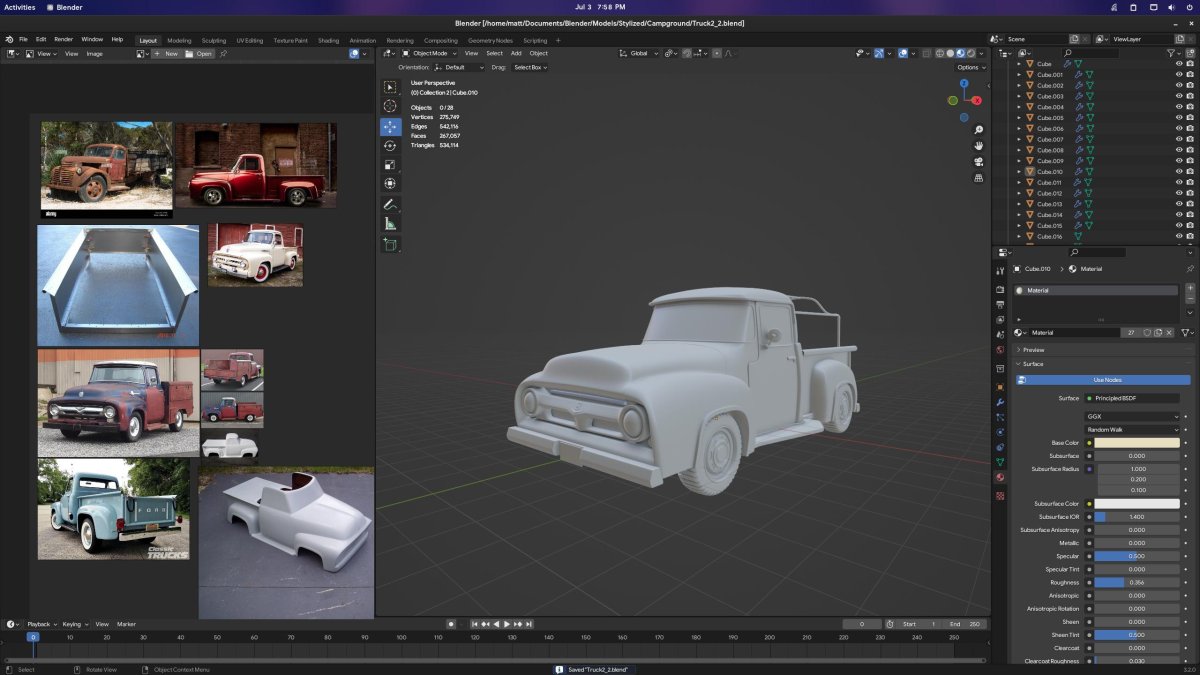The image size is (1200, 675).
Task: Toggle the eye icon for Cube.010
Action: click(x=1179, y=171)
